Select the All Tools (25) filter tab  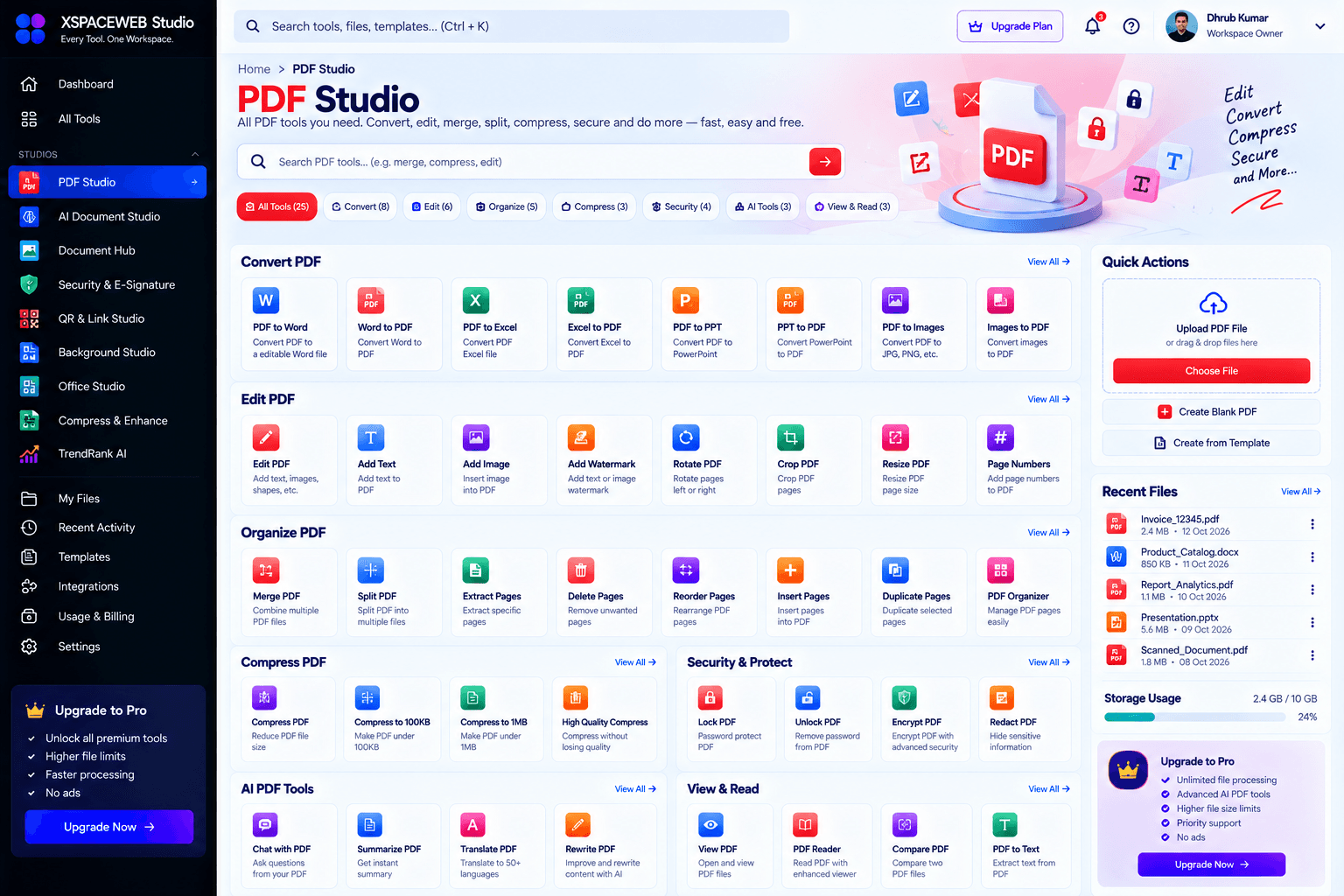tap(276, 206)
